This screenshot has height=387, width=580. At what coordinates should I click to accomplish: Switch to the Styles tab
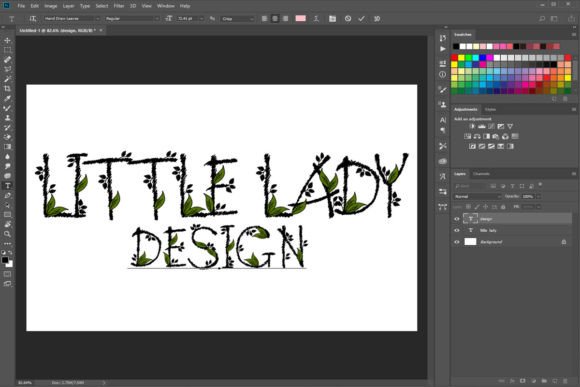point(490,110)
